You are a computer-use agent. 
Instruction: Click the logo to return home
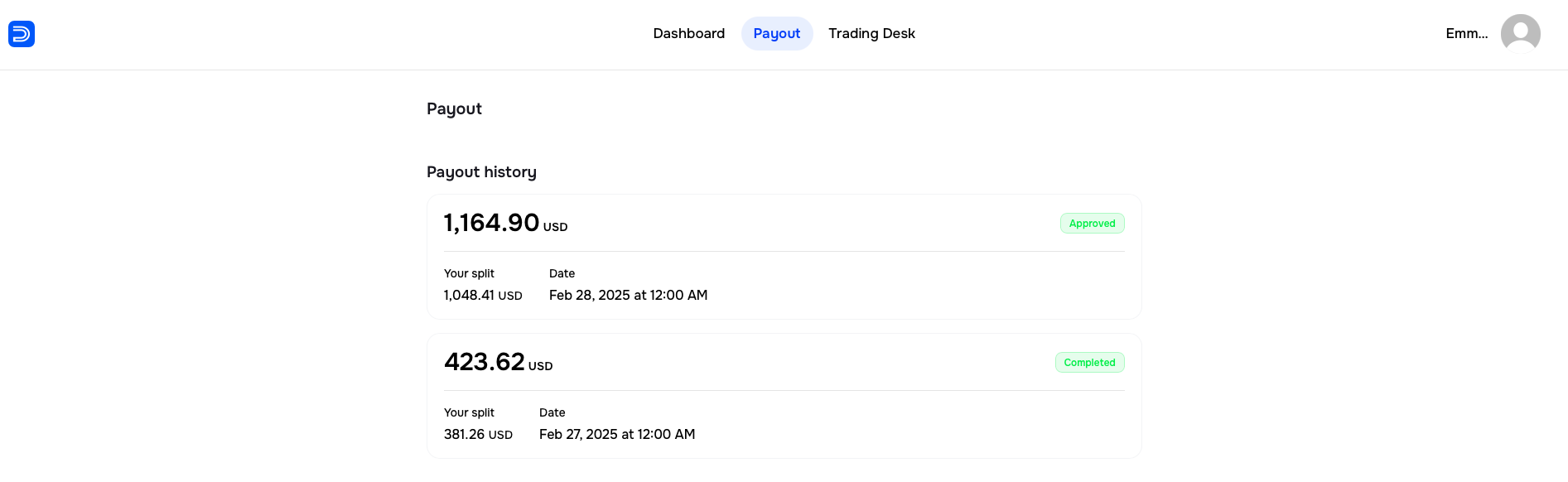click(x=22, y=34)
